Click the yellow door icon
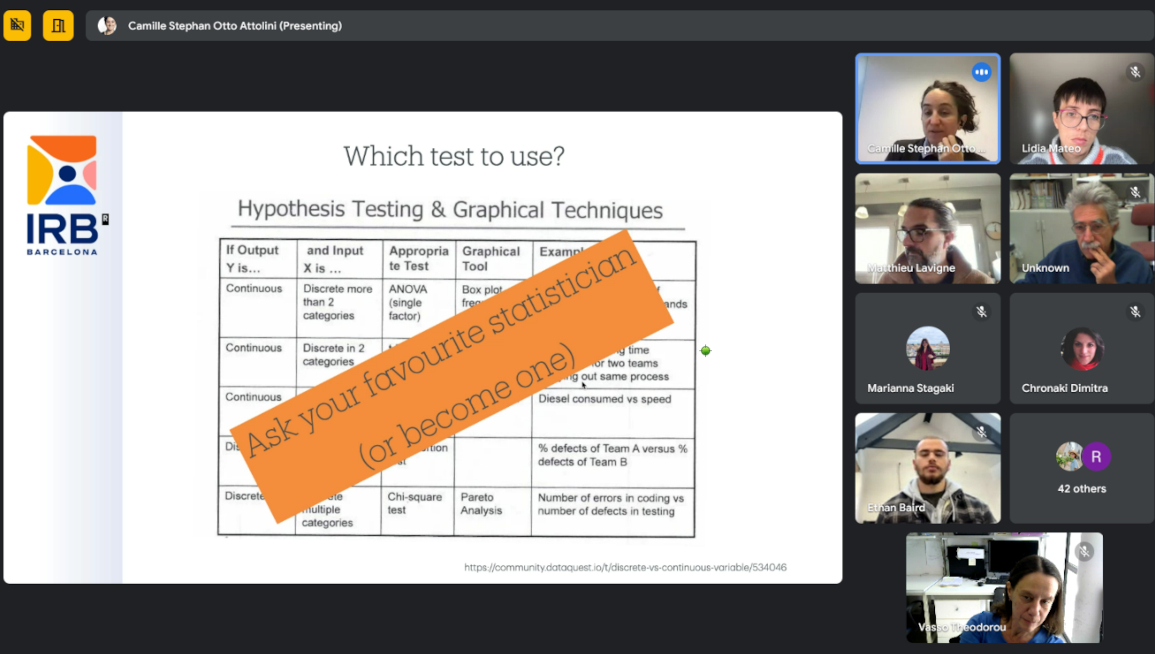The width and height of the screenshot is (1155, 654). pos(58,25)
